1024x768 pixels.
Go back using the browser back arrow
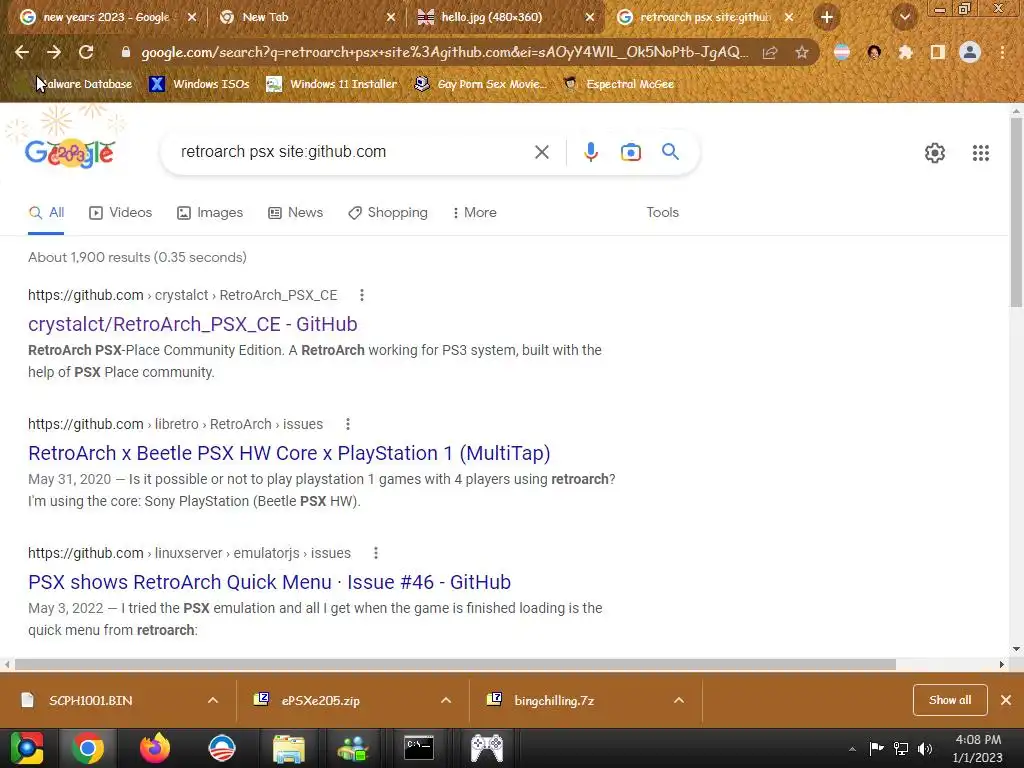22,52
